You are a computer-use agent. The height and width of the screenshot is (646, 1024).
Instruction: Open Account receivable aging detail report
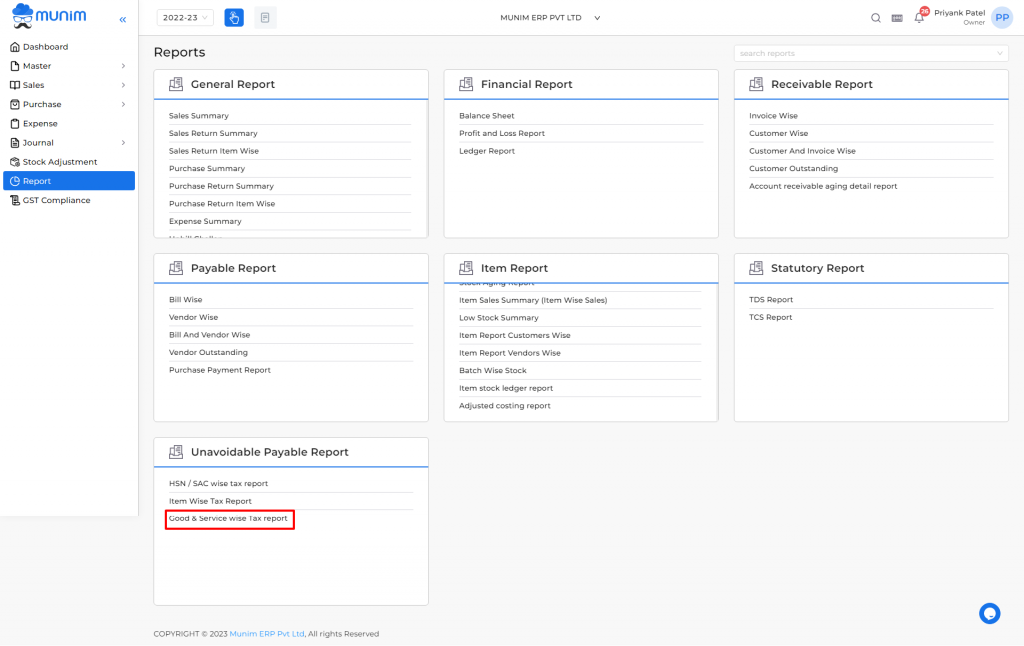point(823,186)
